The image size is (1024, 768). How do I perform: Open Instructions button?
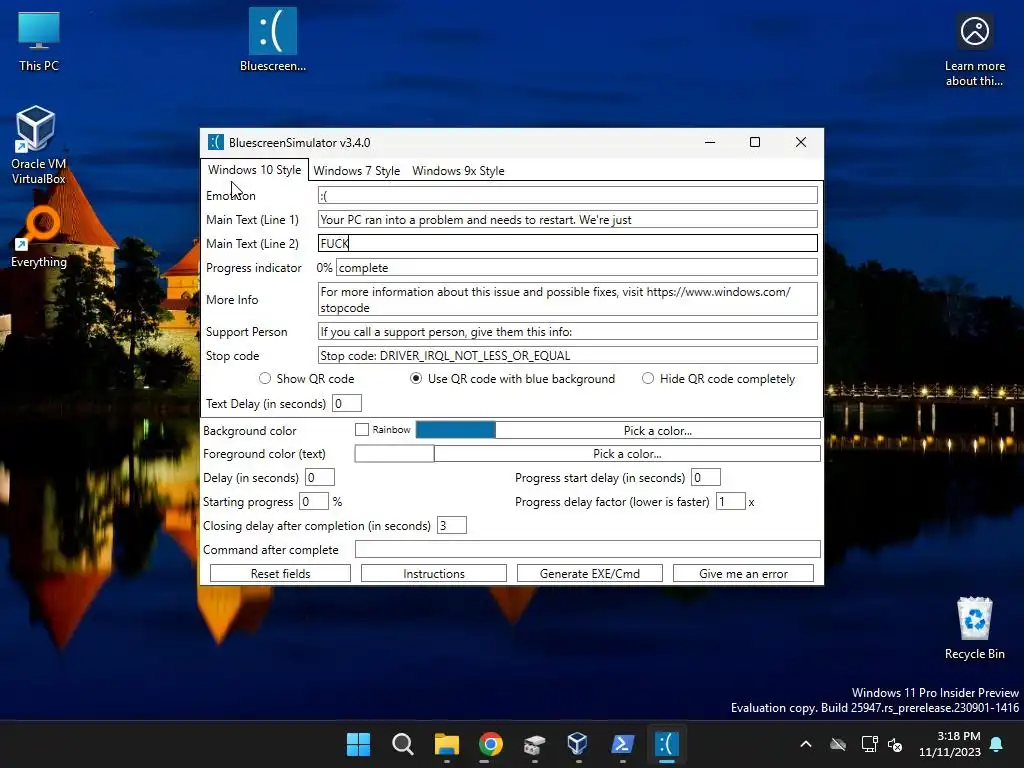pos(434,573)
